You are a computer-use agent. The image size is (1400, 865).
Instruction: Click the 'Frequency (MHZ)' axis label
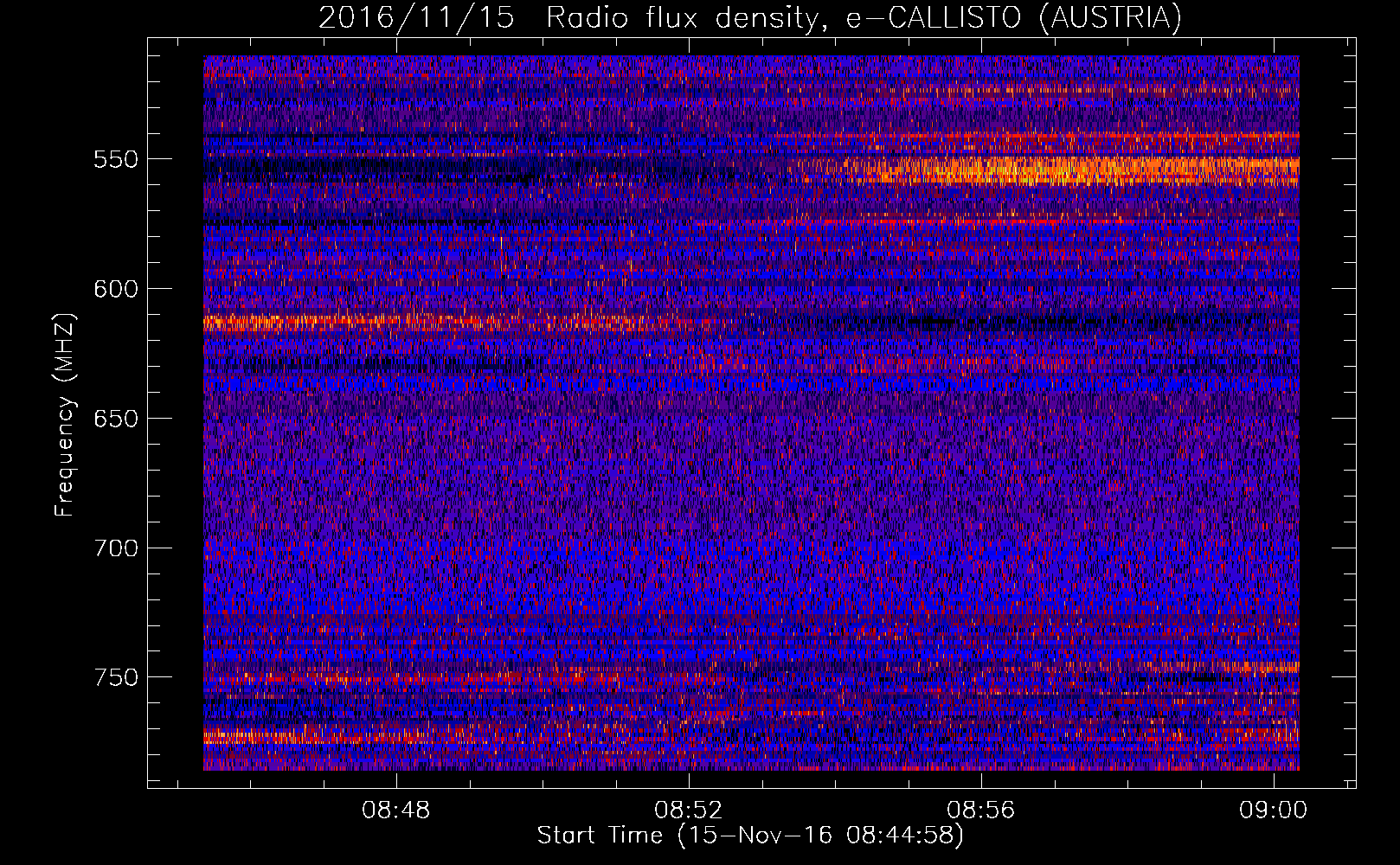[x=65, y=415]
